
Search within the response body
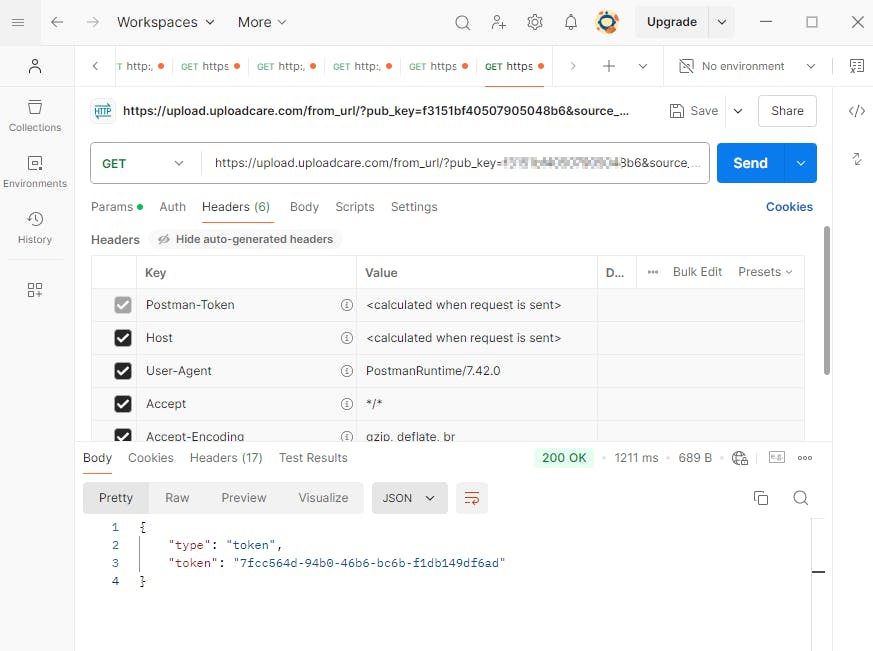(801, 498)
